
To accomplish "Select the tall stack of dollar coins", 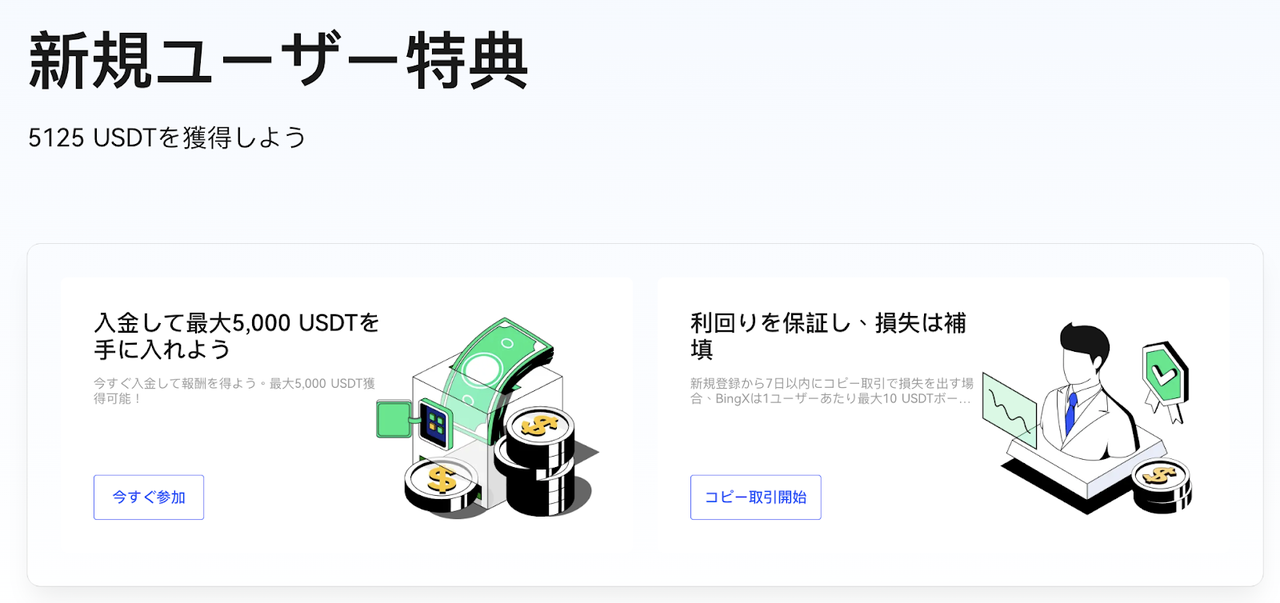I will coord(539,459).
